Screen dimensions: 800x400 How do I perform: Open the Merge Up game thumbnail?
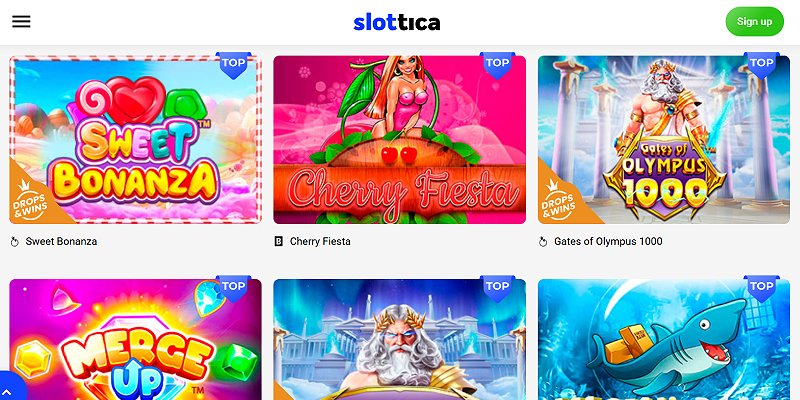pos(135,339)
